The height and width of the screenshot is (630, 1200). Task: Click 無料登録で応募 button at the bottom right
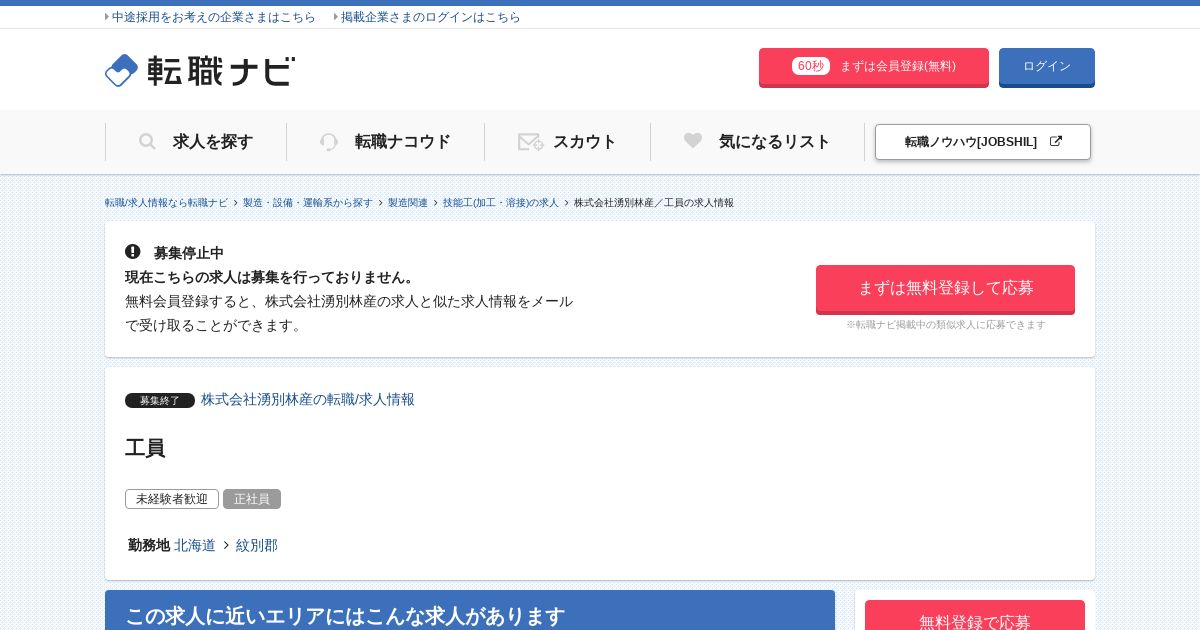pyautogui.click(x=975, y=615)
